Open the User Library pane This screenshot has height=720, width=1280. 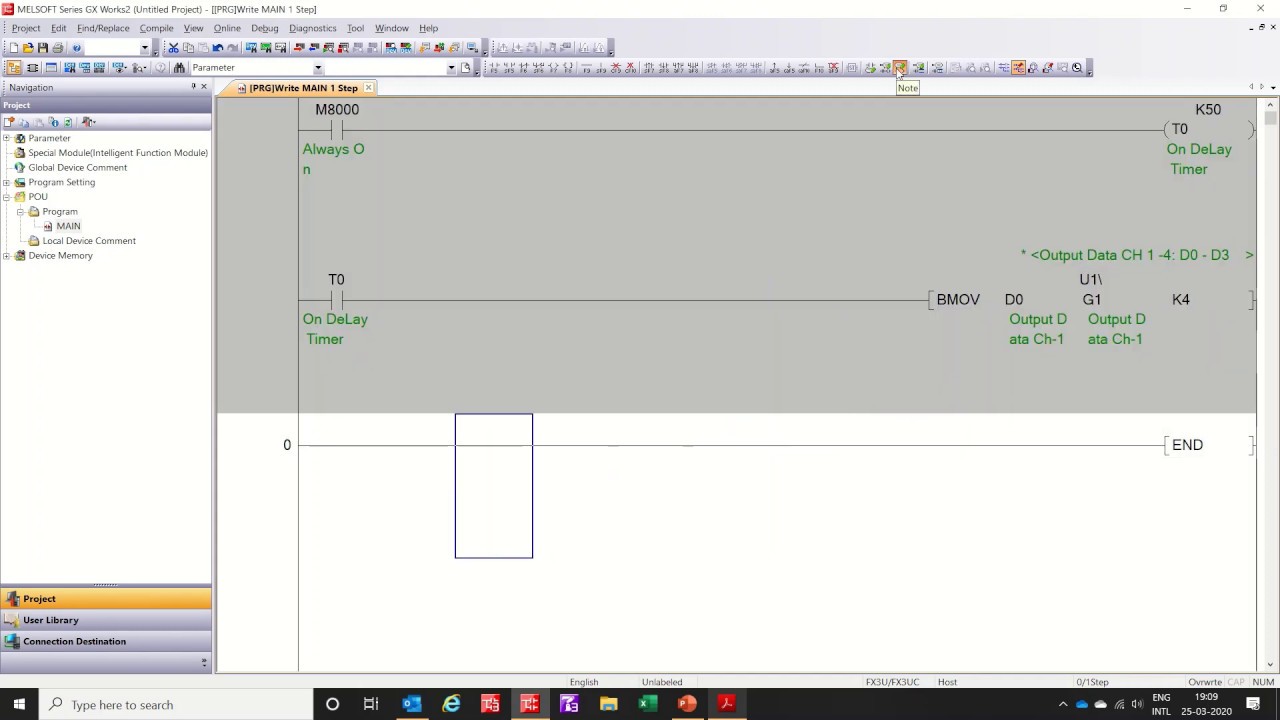(x=106, y=620)
